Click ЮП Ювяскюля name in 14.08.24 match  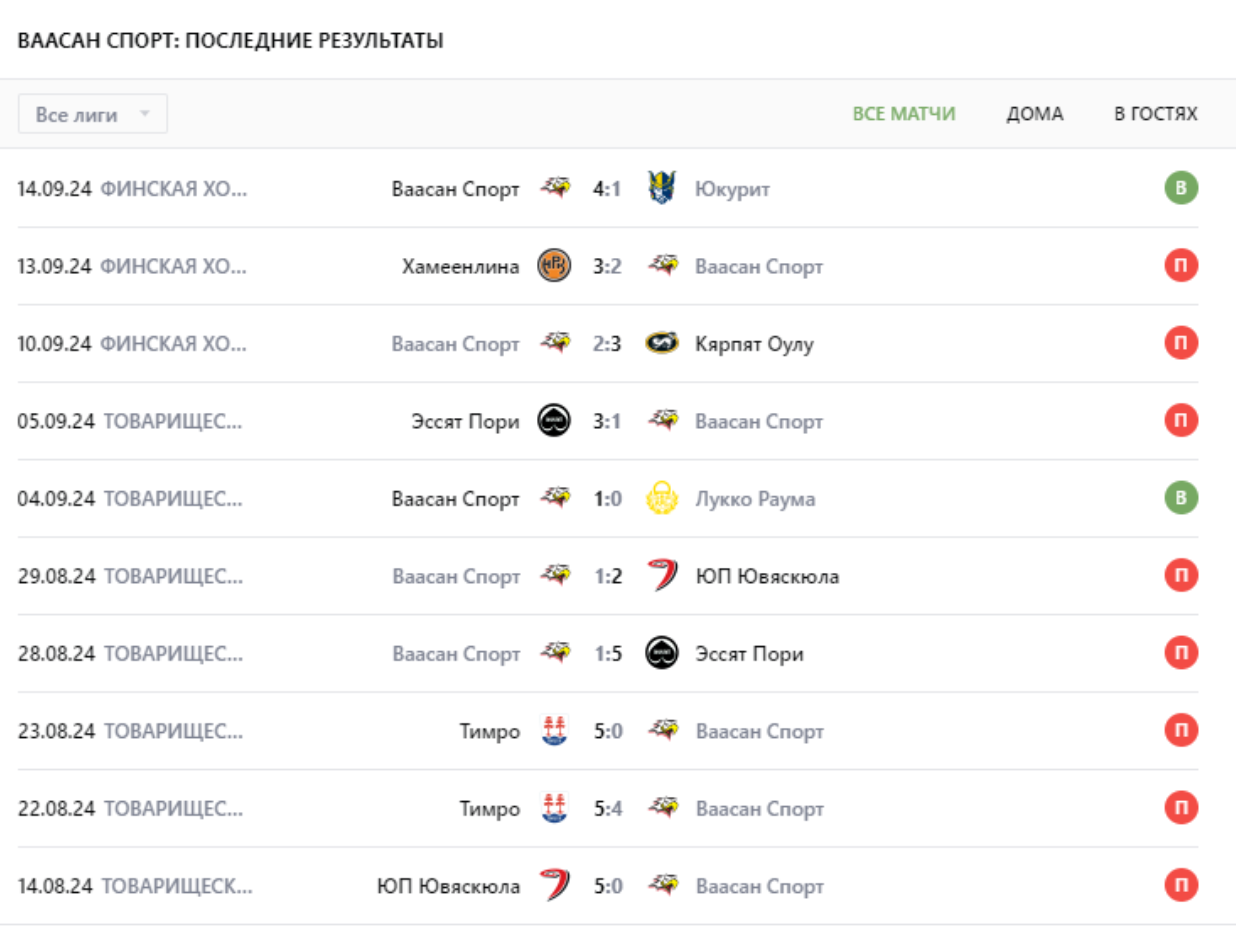[448, 887]
